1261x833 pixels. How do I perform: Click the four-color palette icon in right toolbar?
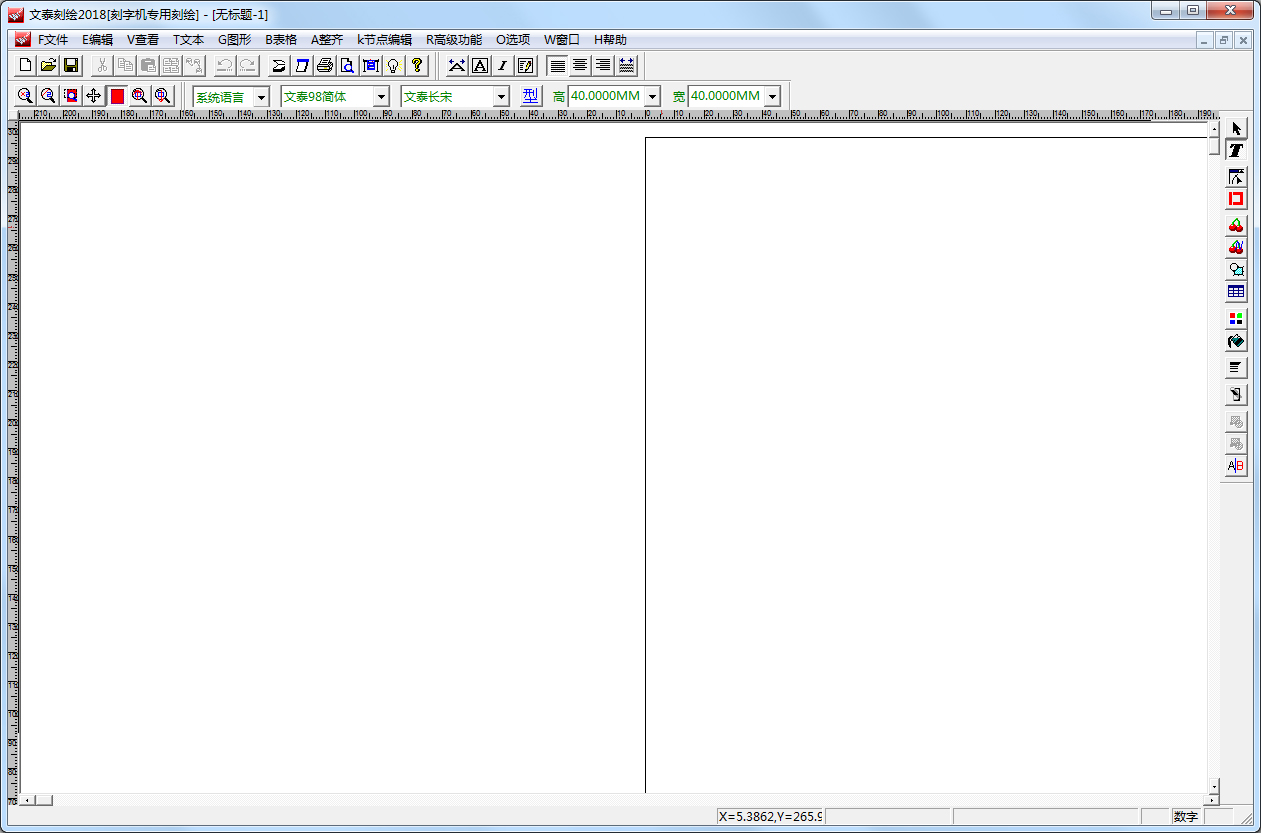1236,319
